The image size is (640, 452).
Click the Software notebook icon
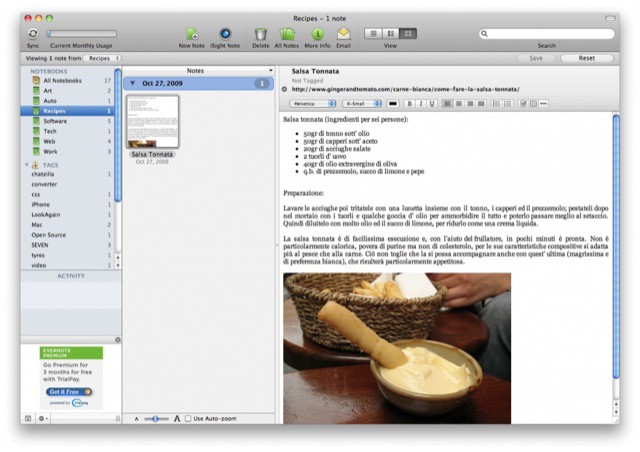36,121
